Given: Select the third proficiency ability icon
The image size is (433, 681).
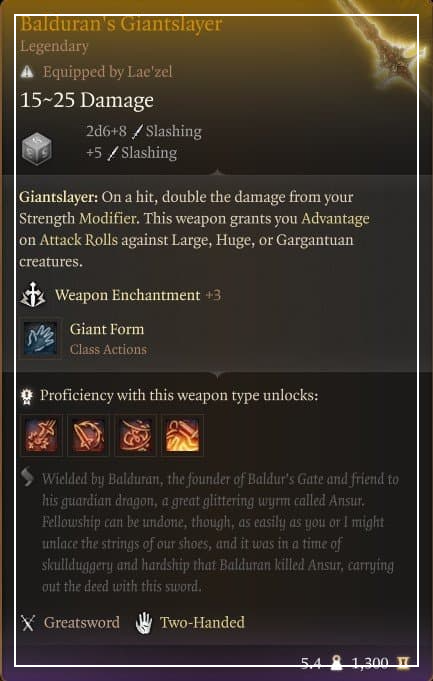Looking at the screenshot, I should point(135,435).
